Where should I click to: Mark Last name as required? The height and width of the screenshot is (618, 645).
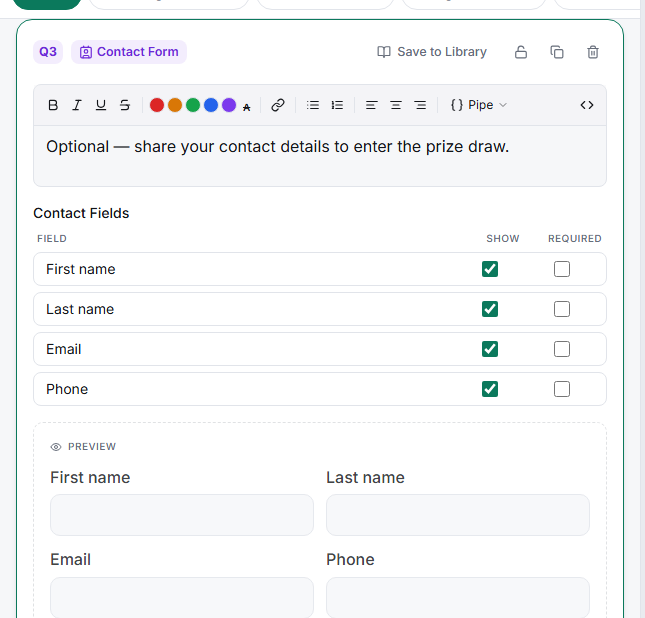point(562,309)
